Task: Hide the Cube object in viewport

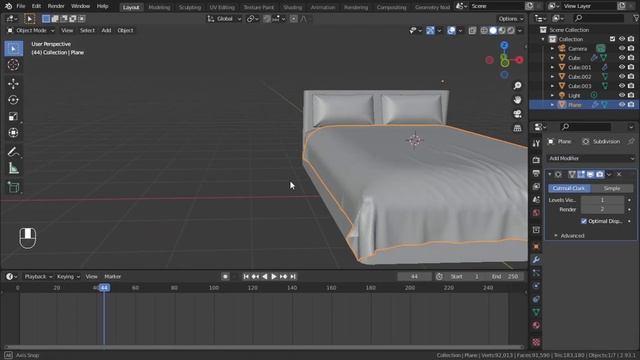Action: [x=622, y=58]
